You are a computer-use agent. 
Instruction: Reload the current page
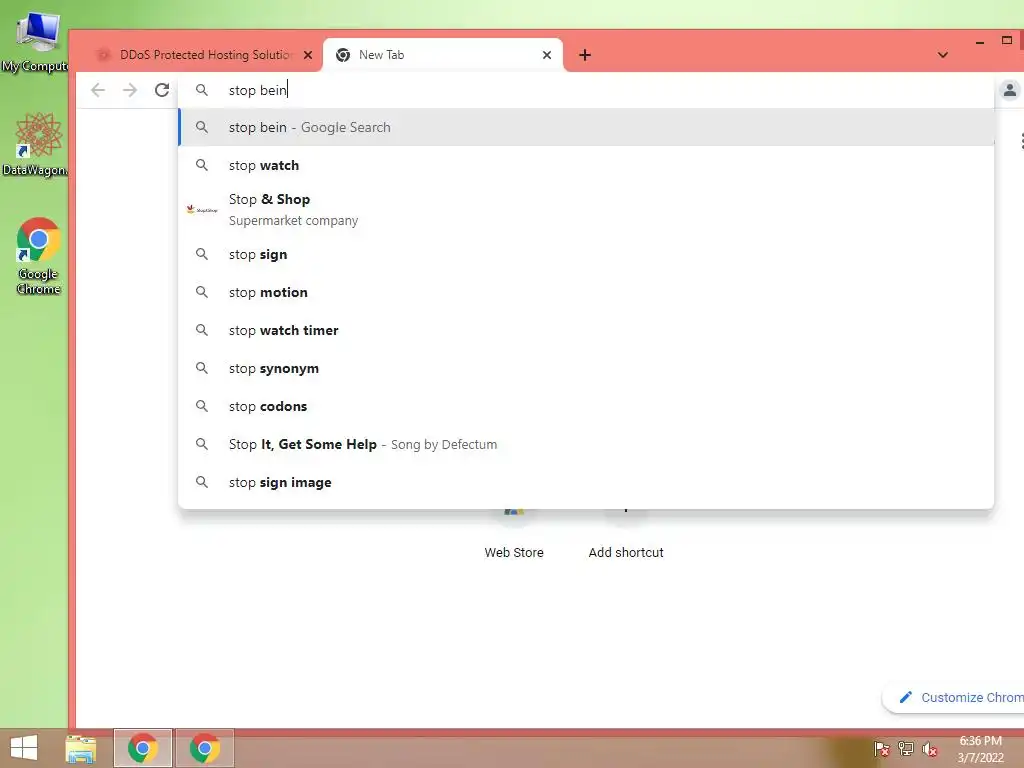pyautogui.click(x=162, y=90)
